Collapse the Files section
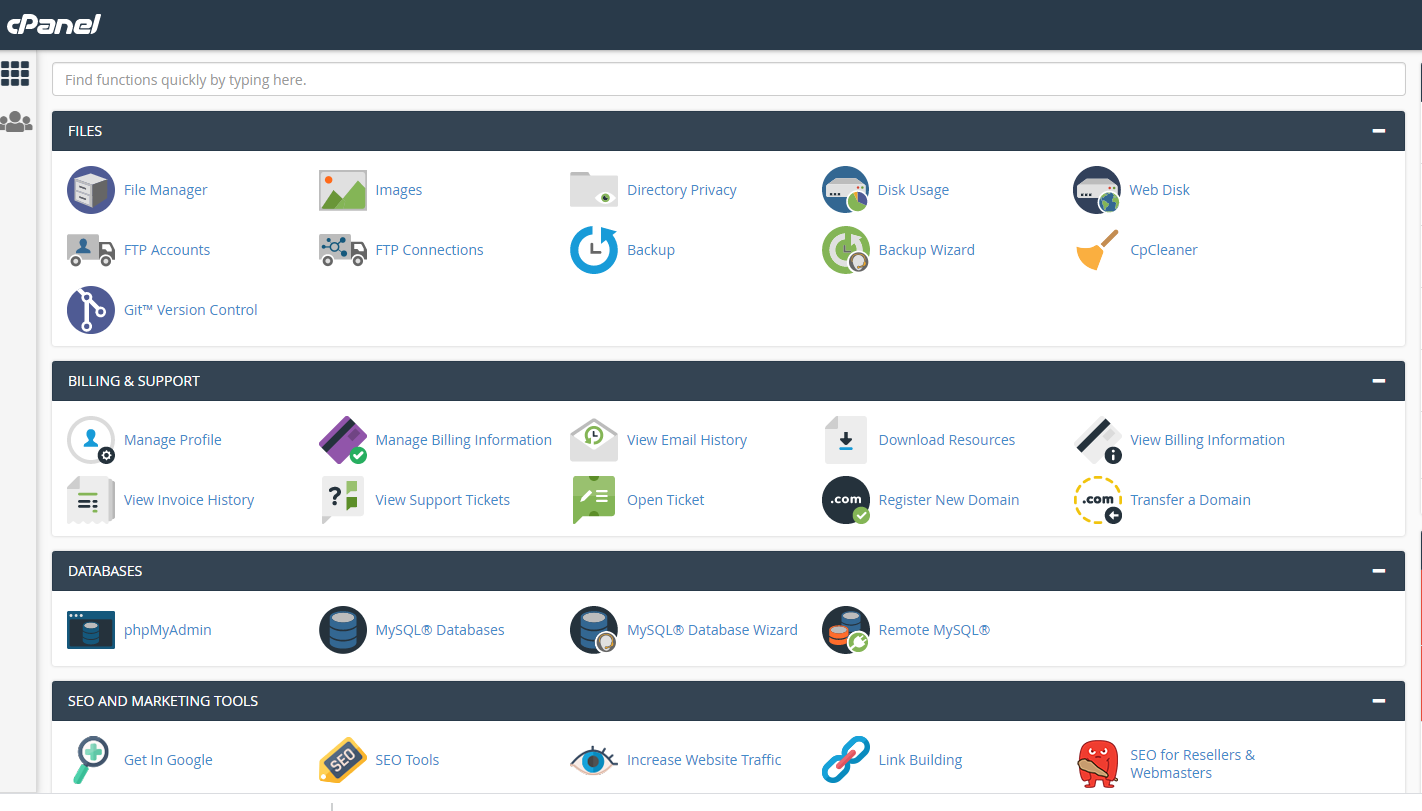Image resolution: width=1422 pixels, height=811 pixels. 1379,131
